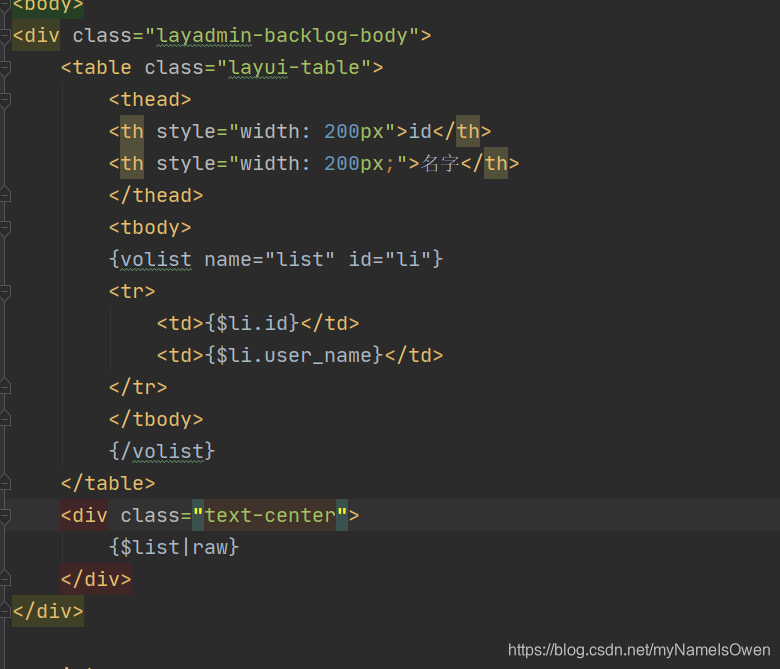Click the id text inside first th

[x=420, y=131]
